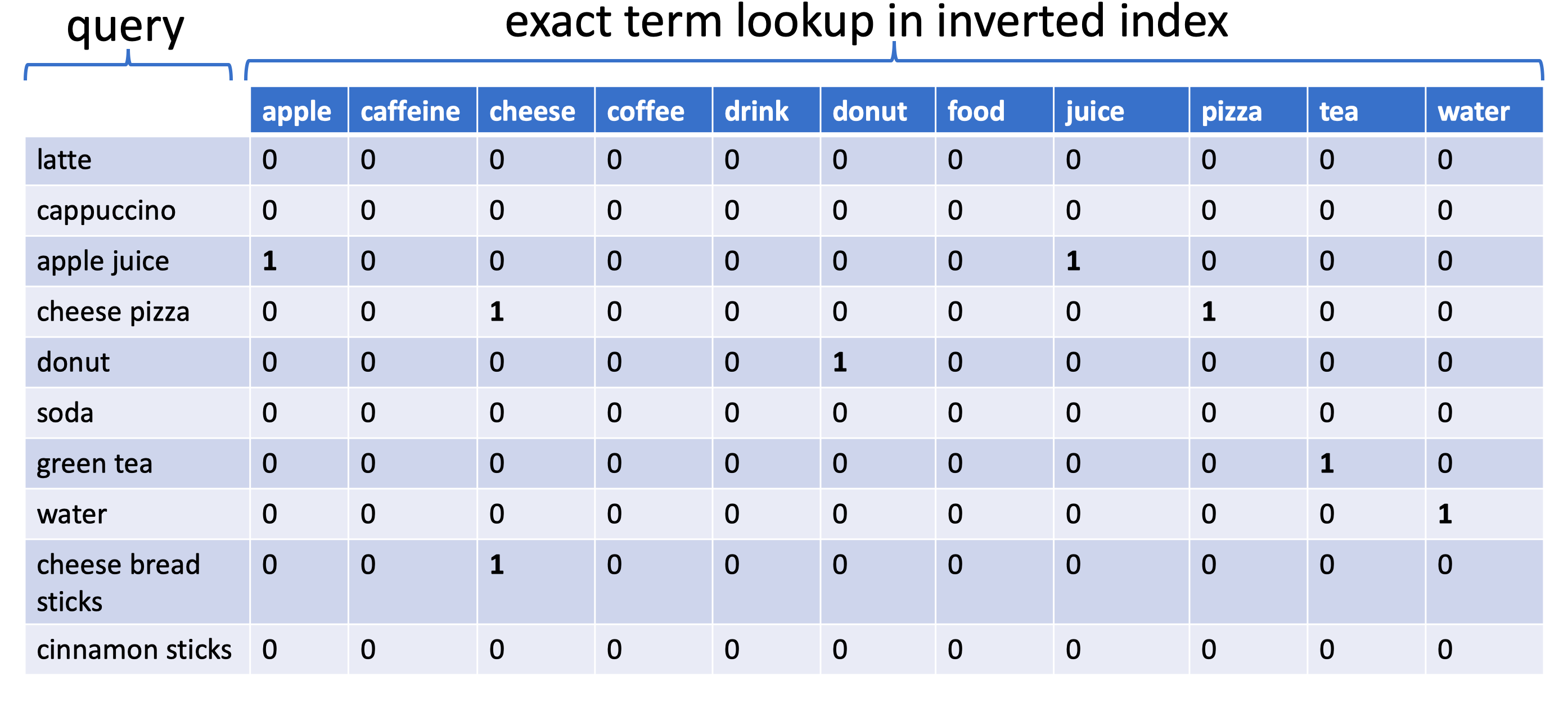1568x703 pixels.
Task: Click the 'apple' column header
Action: tap(299, 110)
